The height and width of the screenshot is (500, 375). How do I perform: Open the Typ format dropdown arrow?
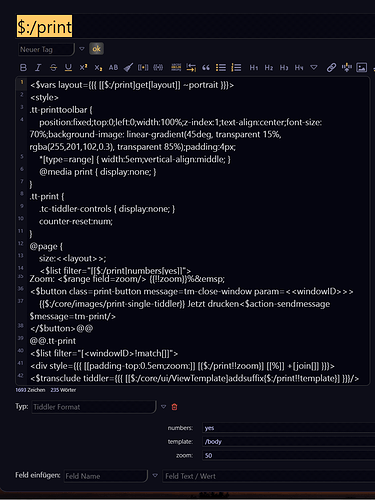[x=163, y=407]
